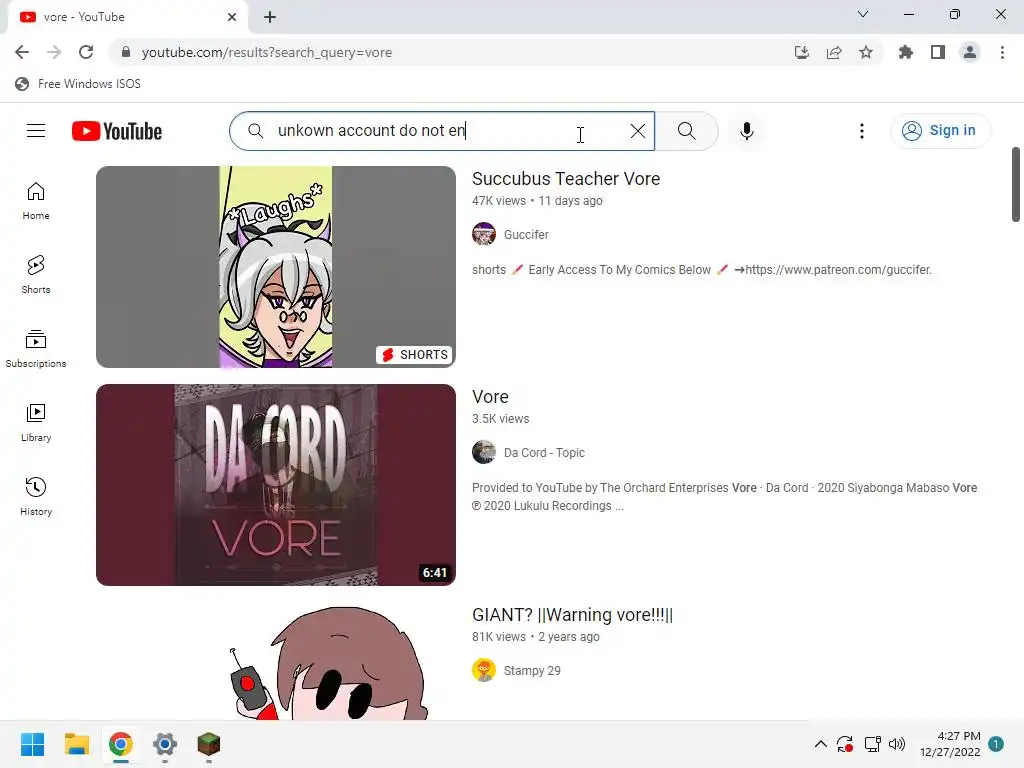Open the volume speaker tray icon
Screen dimensions: 1024x768
click(x=897, y=744)
